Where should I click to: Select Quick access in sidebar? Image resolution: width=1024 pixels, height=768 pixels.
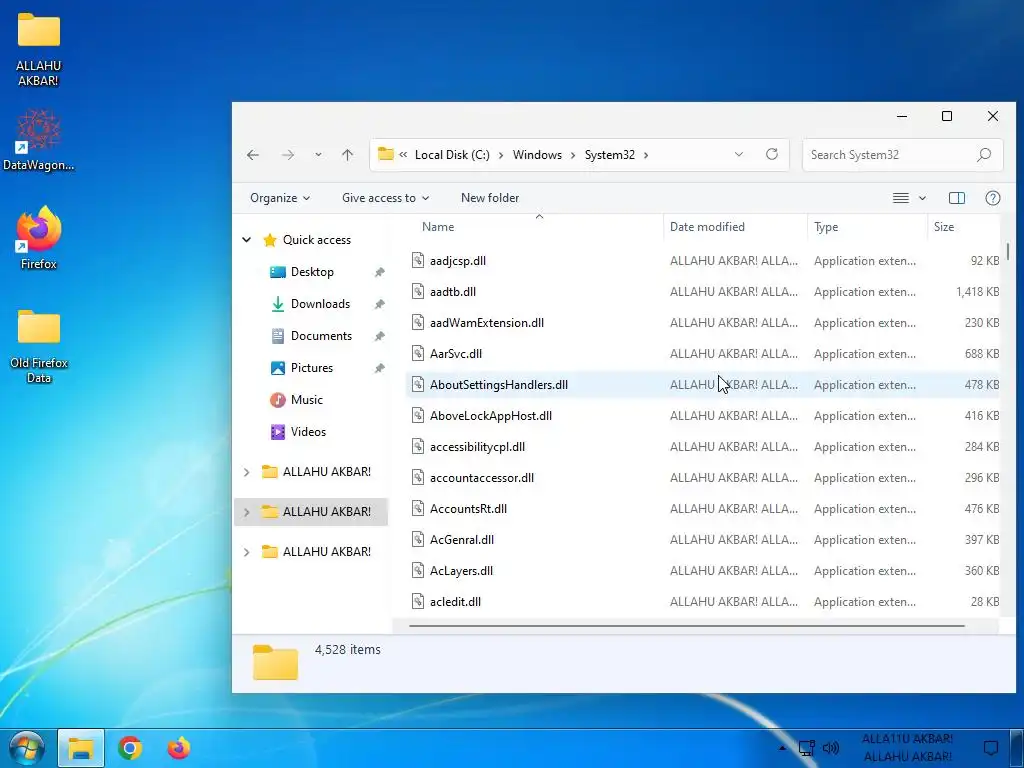[317, 240]
